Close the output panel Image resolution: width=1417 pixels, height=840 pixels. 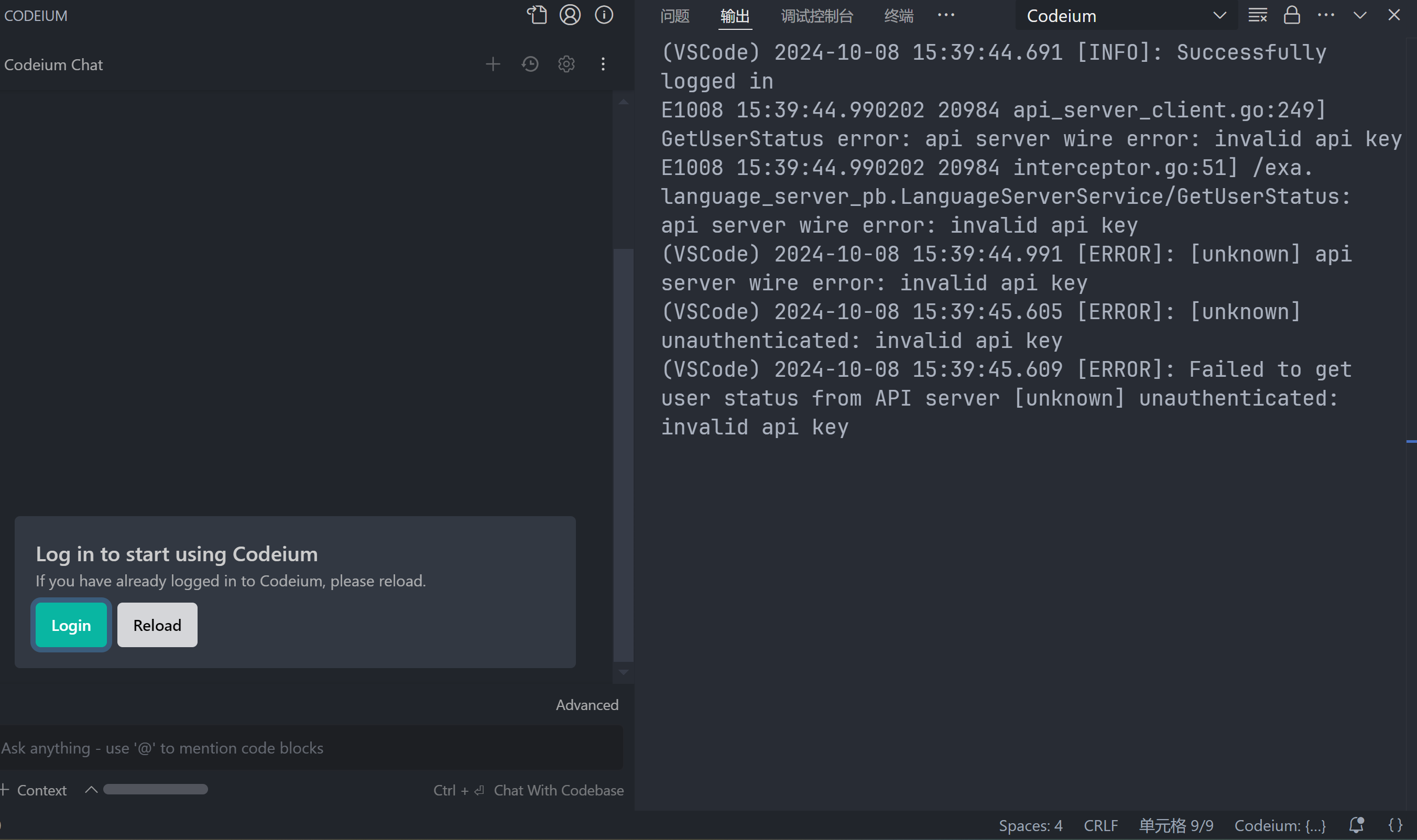[1394, 15]
